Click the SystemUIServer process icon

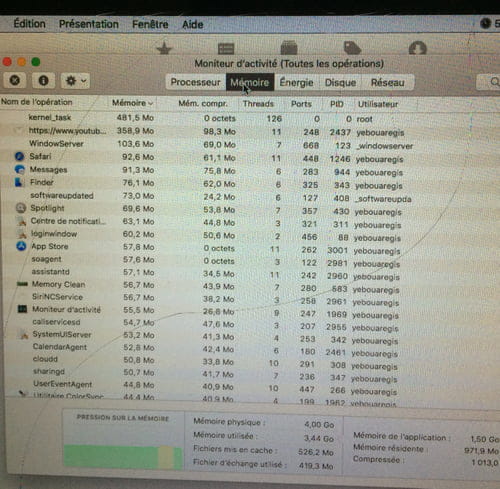pyautogui.click(x=23, y=334)
